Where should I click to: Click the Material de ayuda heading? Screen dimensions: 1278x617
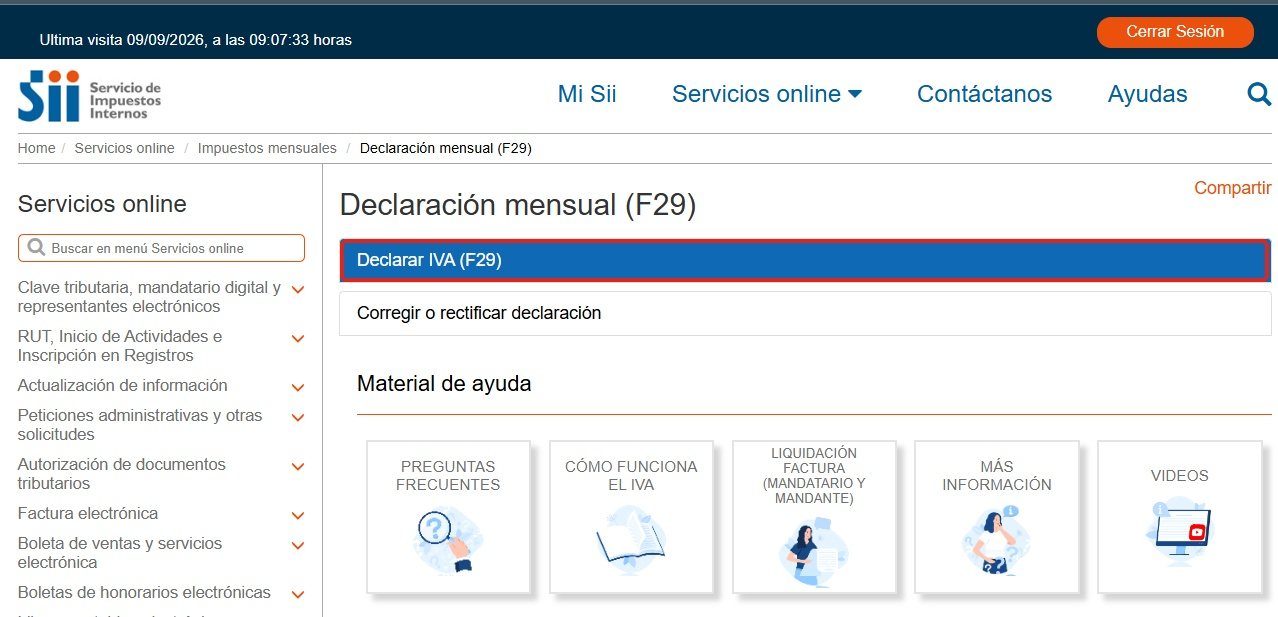(x=444, y=383)
